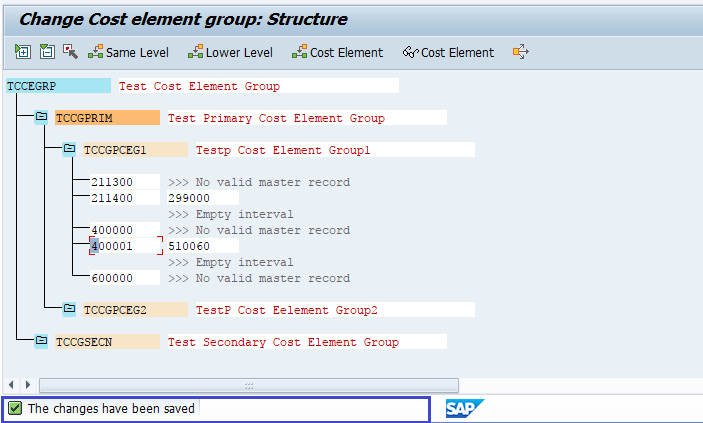Click the Expand all nodes toolbar icon
The height and width of the screenshot is (423, 703).
[23, 52]
